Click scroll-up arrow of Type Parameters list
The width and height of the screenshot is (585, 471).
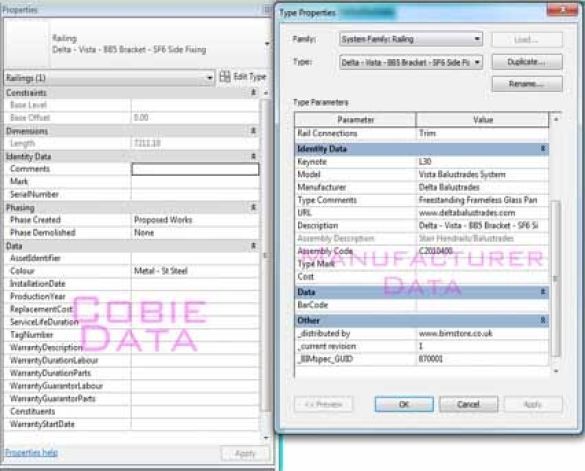click(556, 119)
